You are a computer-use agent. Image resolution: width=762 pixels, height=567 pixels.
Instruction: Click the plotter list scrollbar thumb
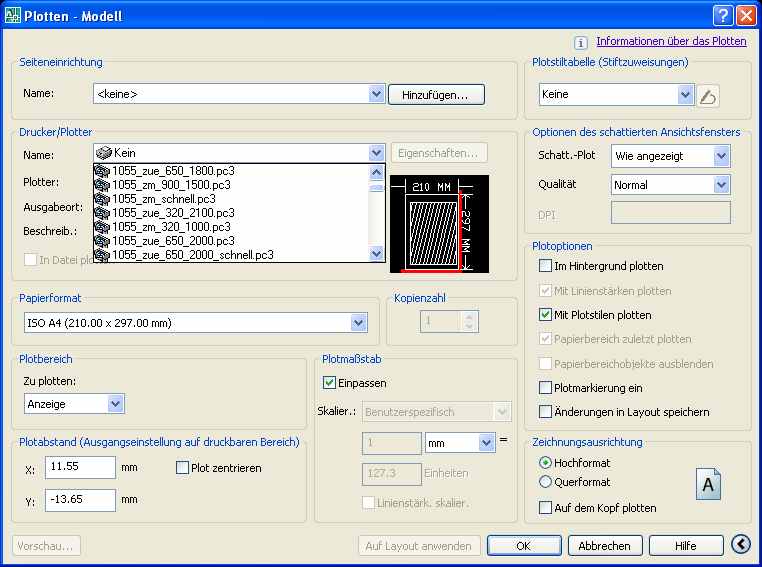(x=376, y=188)
